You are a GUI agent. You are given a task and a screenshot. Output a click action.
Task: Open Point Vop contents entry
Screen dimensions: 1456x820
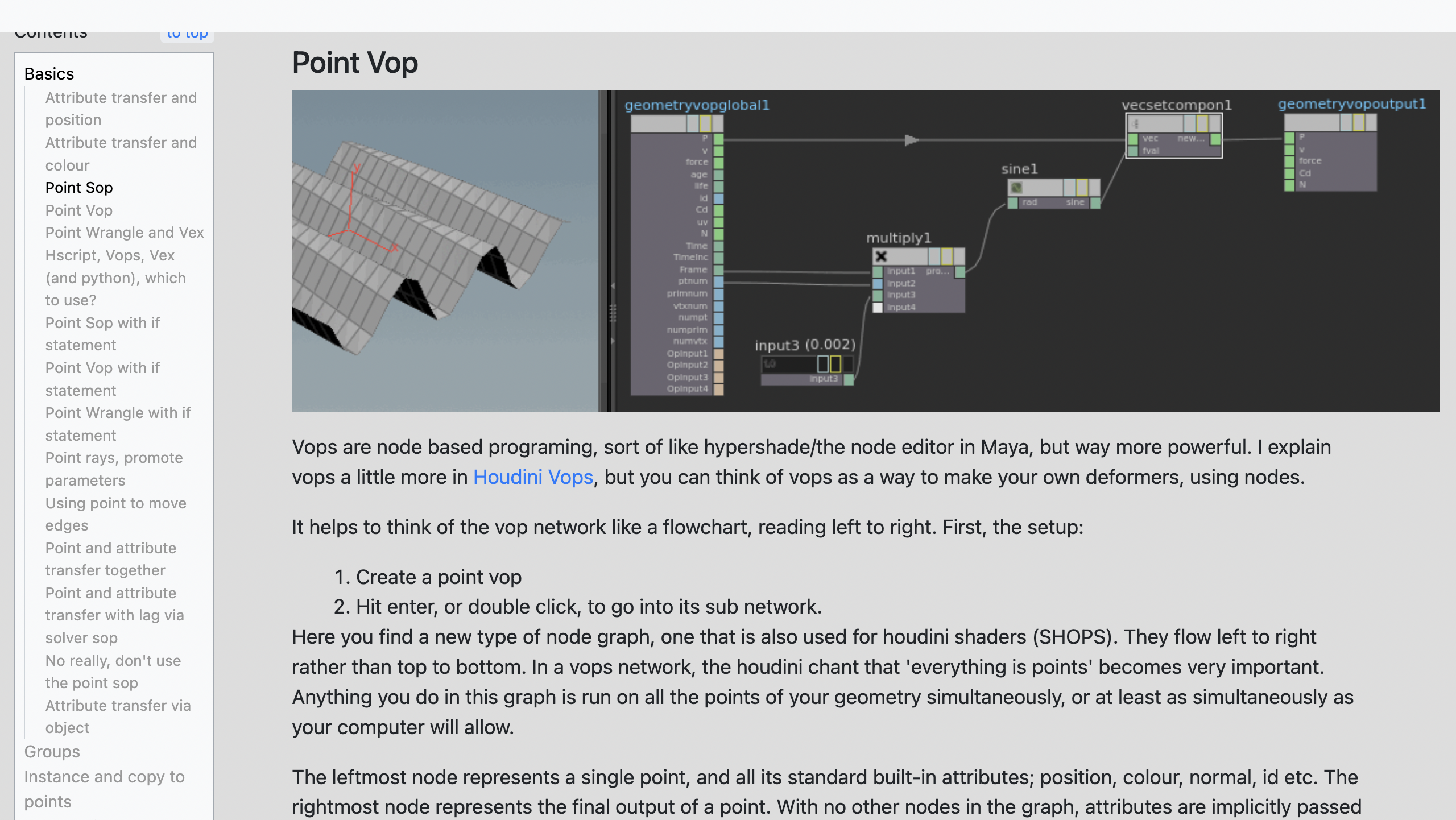pos(79,210)
